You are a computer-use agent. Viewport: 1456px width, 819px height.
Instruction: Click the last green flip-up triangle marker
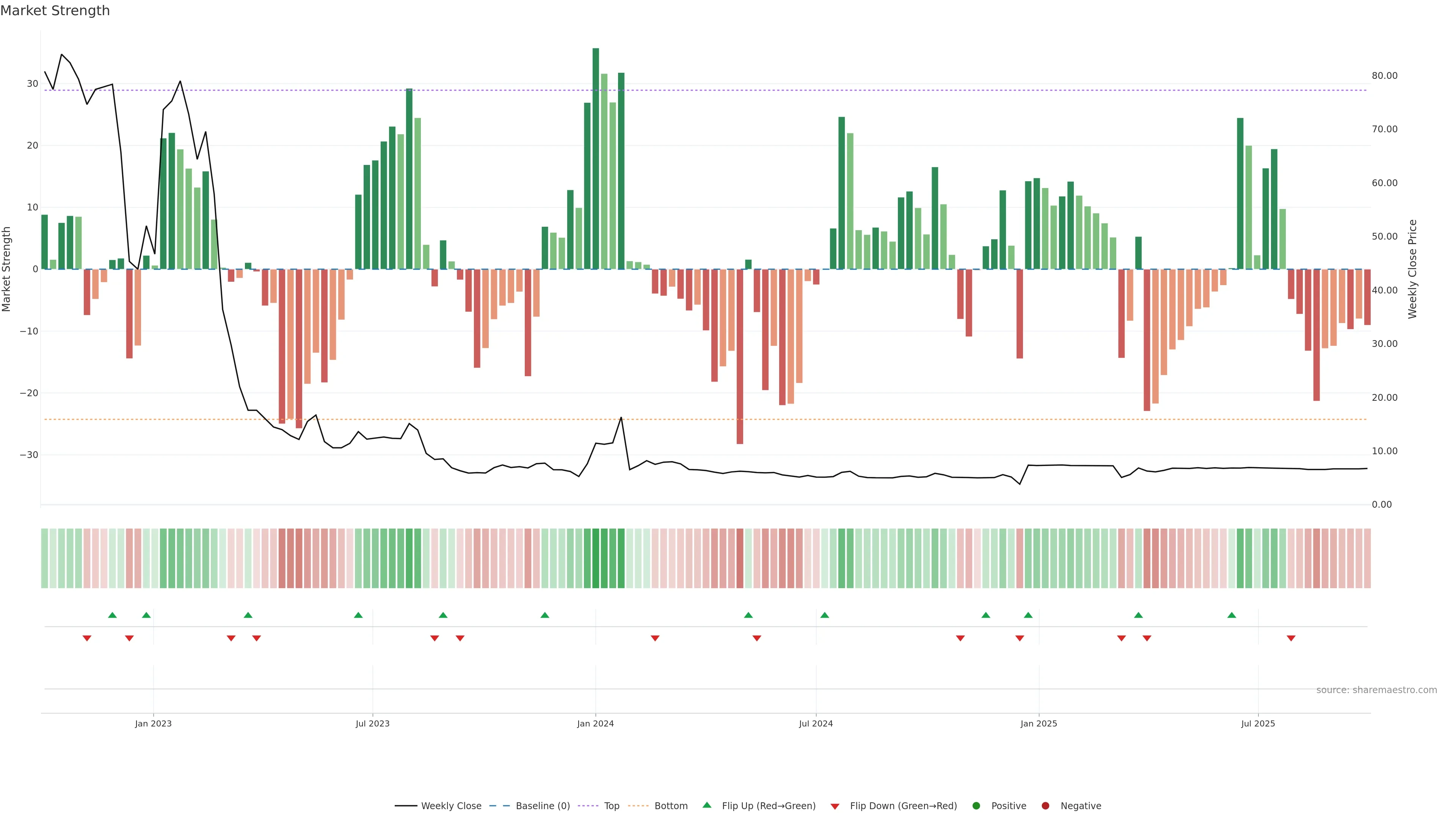1232,615
